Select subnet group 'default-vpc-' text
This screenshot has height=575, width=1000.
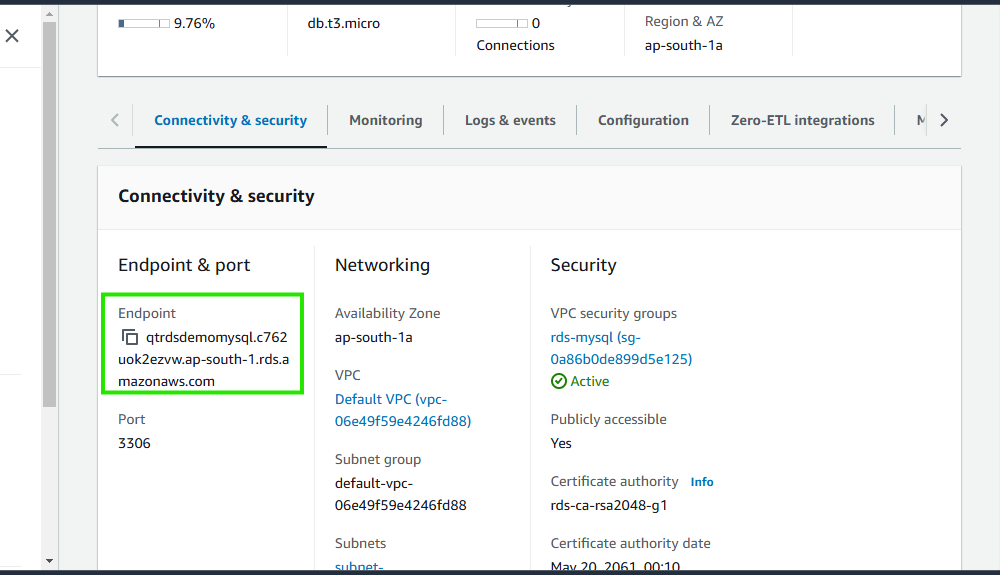[374, 483]
